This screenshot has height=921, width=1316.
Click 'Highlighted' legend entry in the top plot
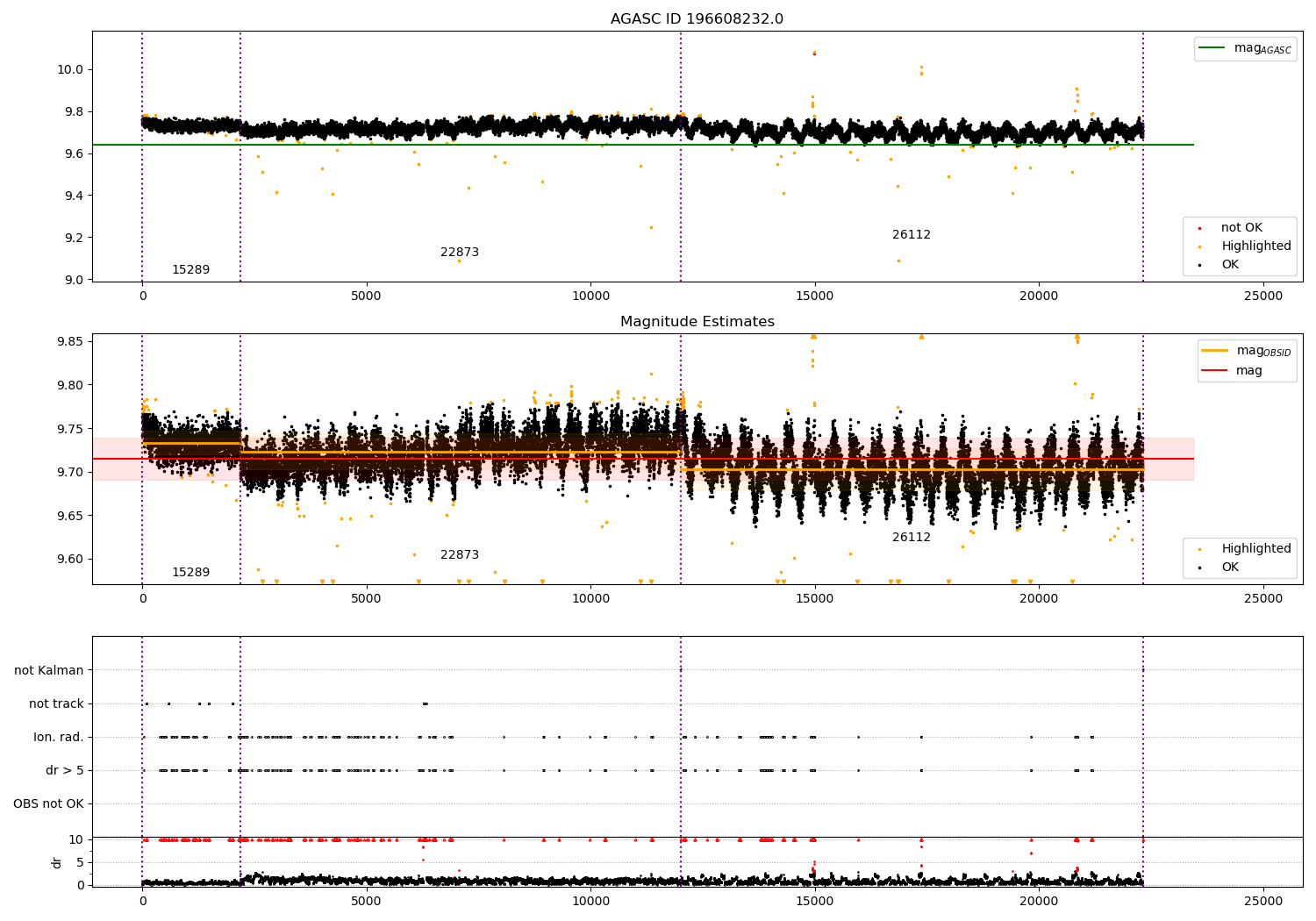tap(1255, 246)
